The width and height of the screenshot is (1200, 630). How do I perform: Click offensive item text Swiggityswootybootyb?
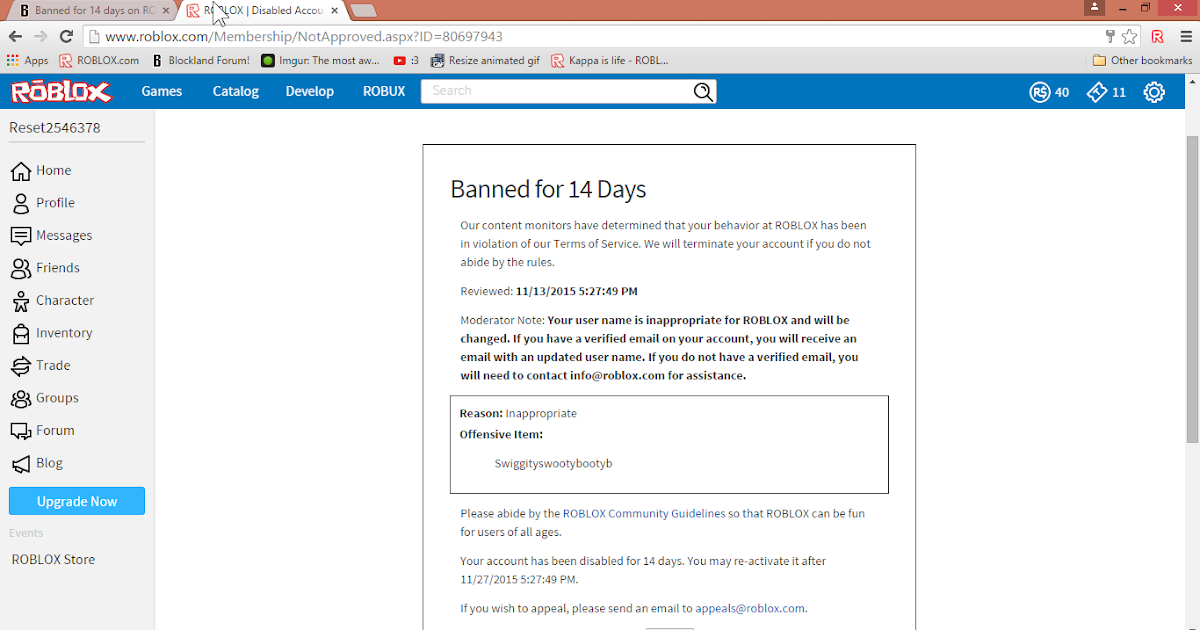(x=553, y=464)
